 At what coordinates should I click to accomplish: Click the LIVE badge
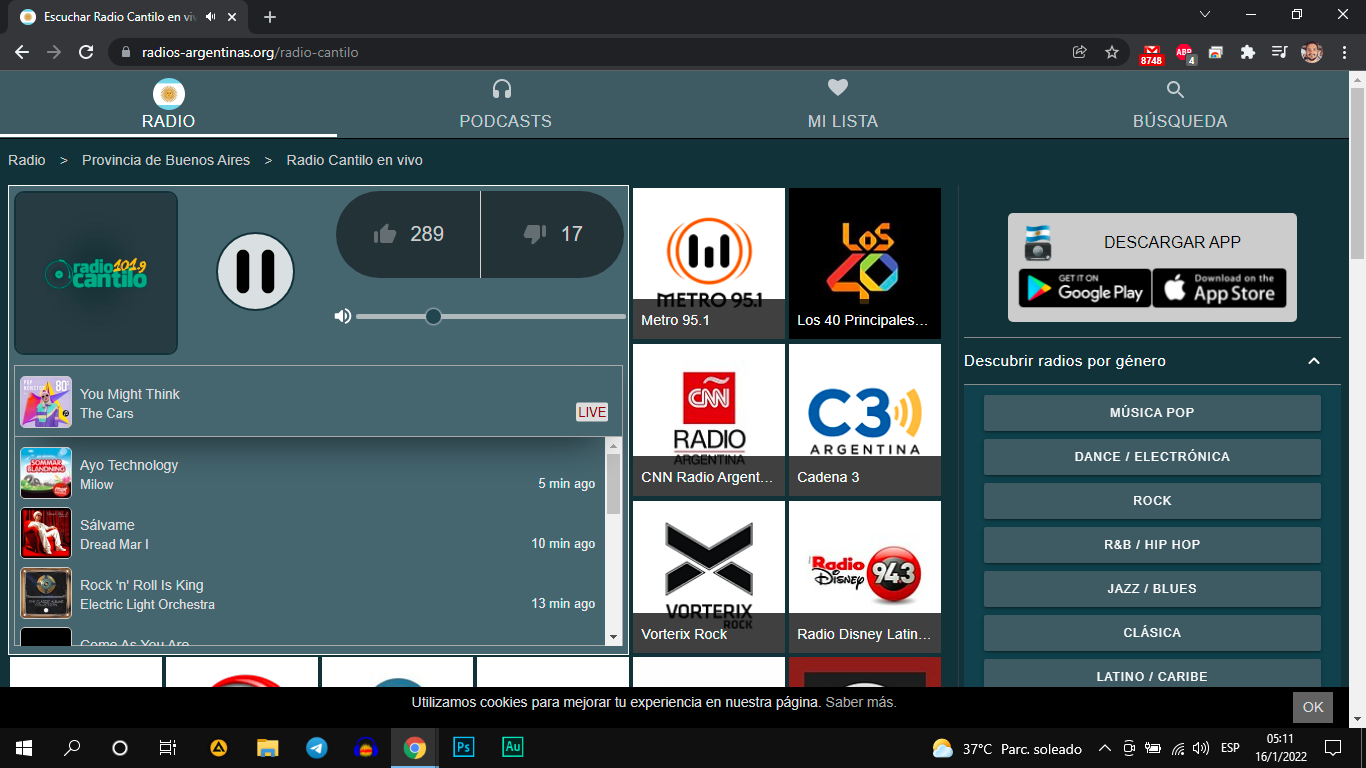[x=592, y=412]
